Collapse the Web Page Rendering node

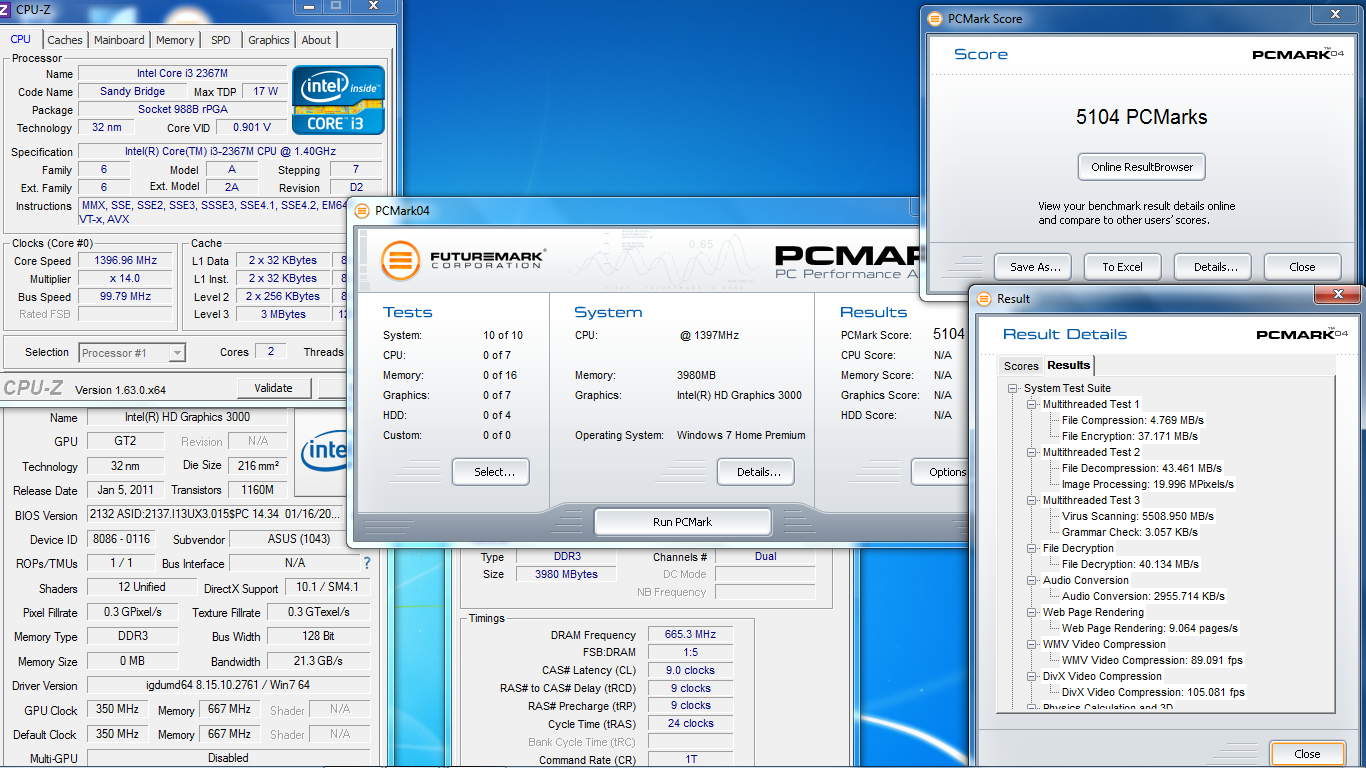(1033, 612)
